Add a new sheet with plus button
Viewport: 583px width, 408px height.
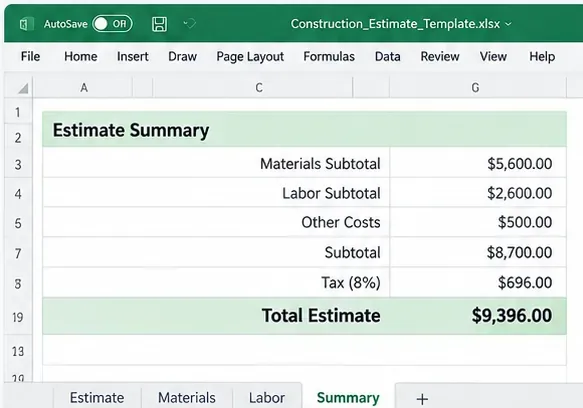point(422,399)
